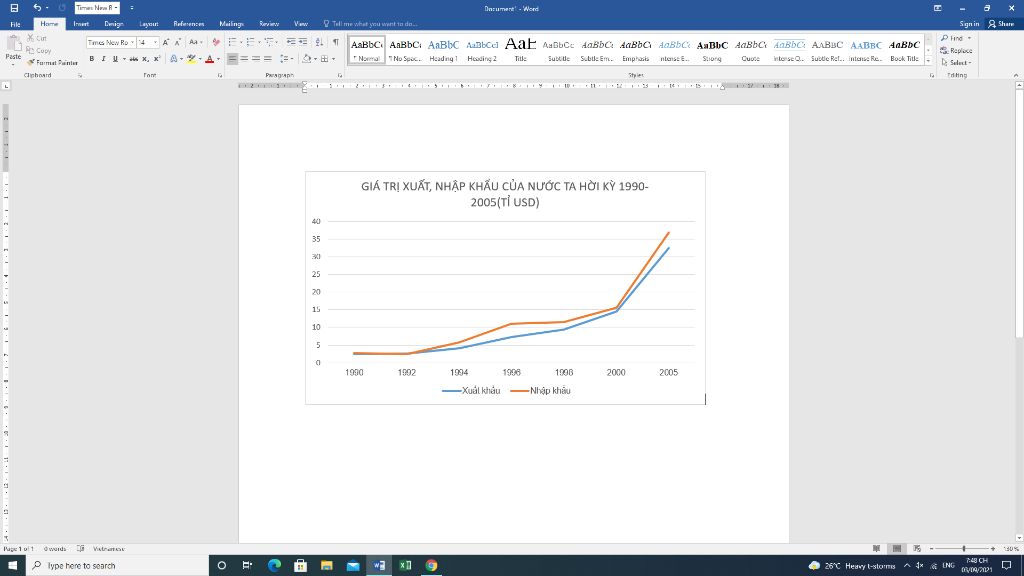Undo the last action
The width and height of the screenshot is (1024, 576).
click(x=37, y=8)
